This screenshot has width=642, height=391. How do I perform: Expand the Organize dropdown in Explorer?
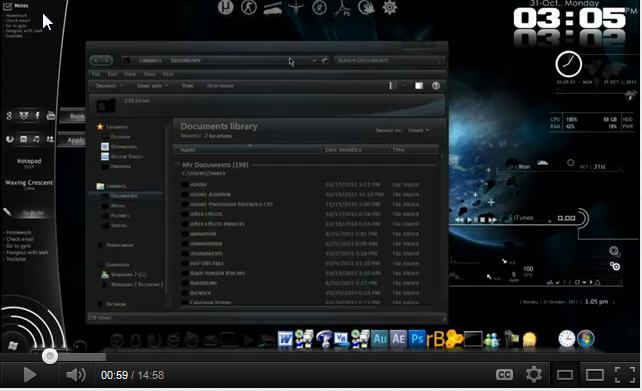[x=109, y=86]
